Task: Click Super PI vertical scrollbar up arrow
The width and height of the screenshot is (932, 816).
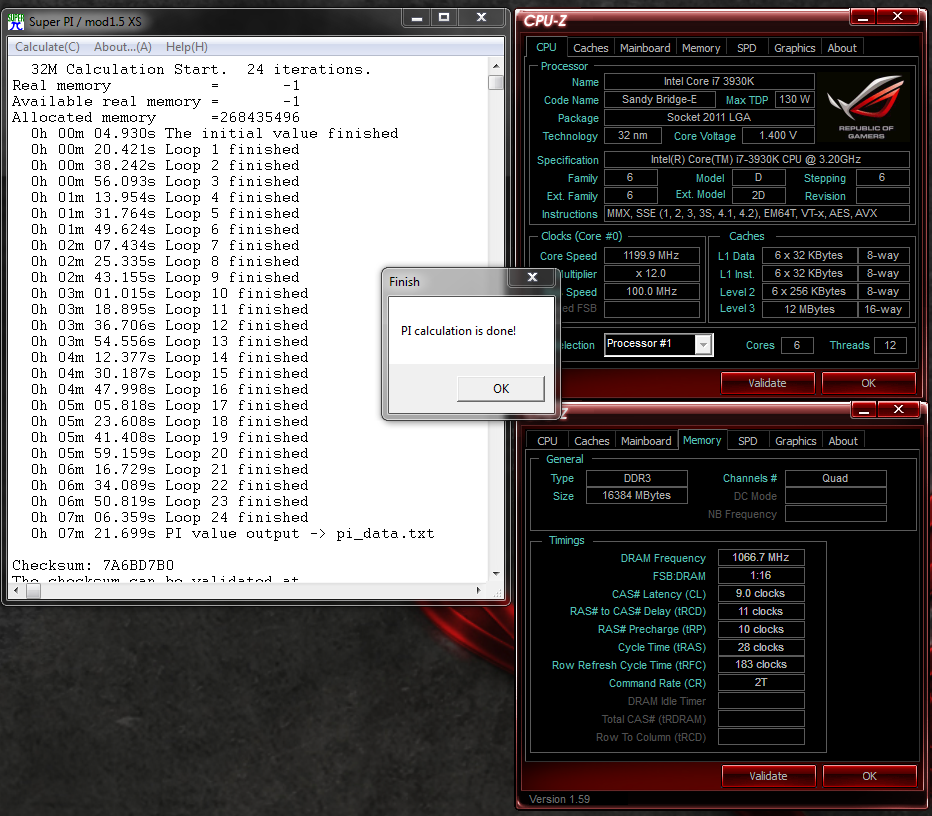Action: 496,66
